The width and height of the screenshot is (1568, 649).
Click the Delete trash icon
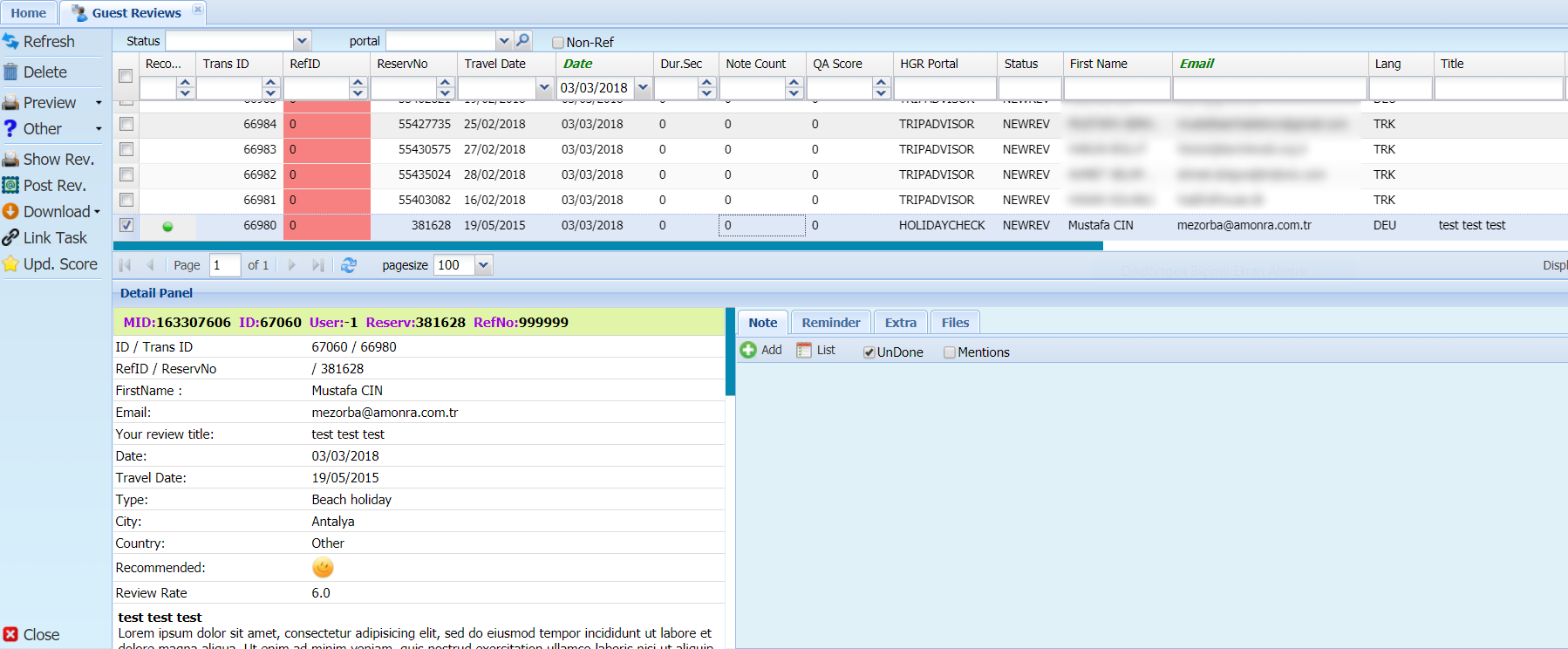click(10, 72)
